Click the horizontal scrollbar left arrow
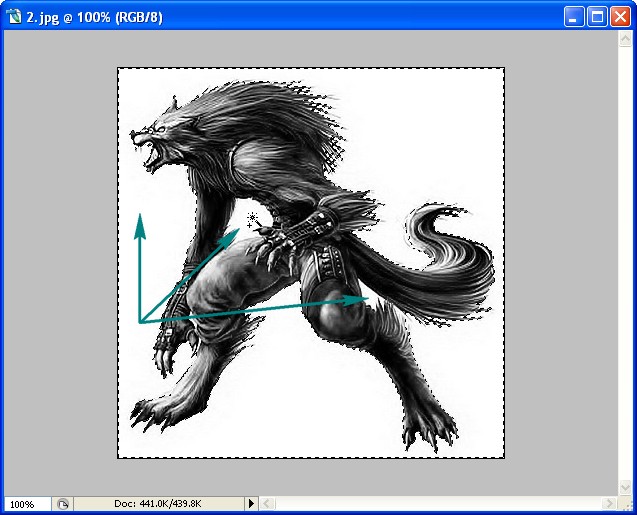 point(266,504)
